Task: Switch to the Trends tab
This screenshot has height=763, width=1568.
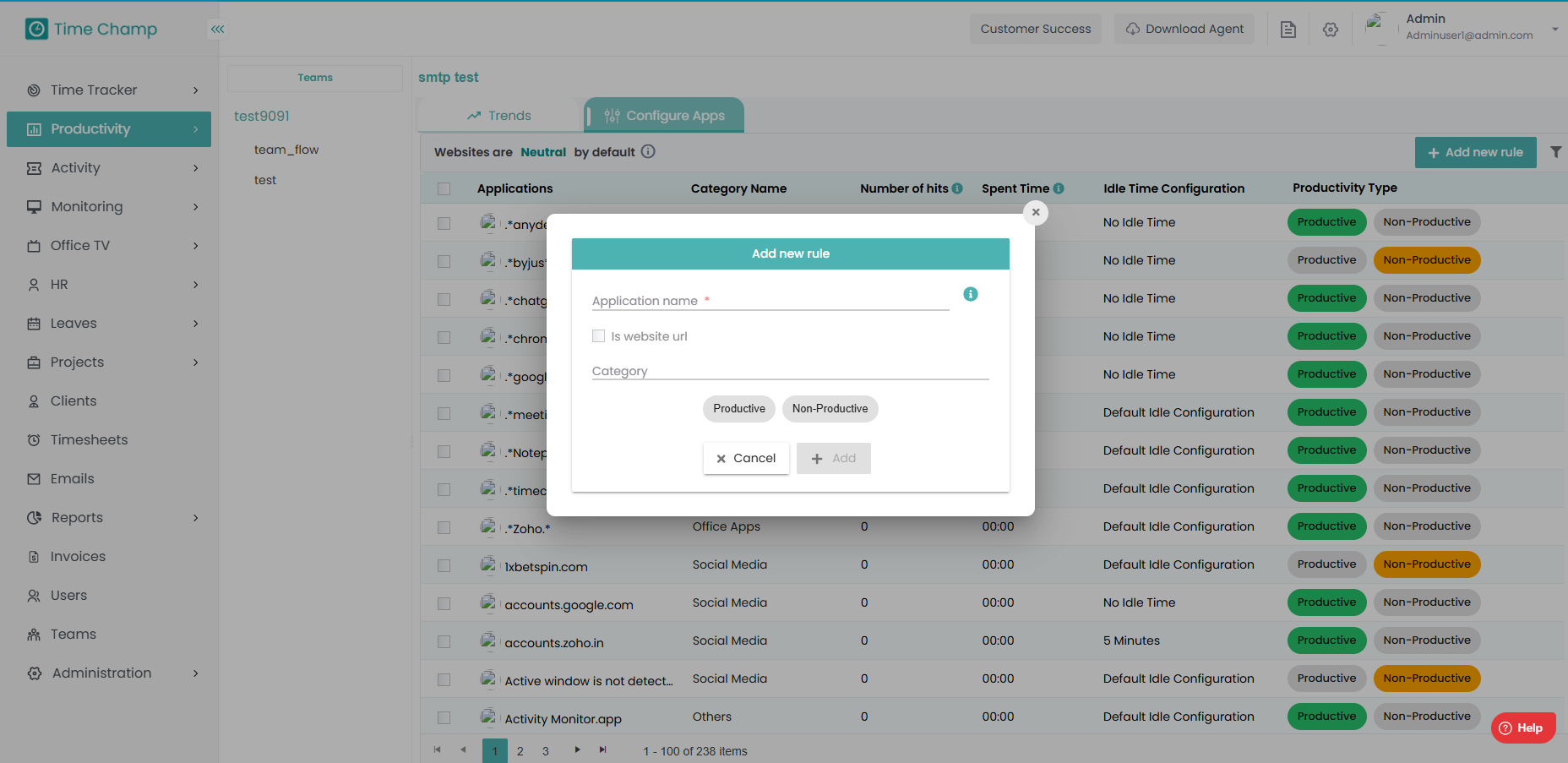Action: click(x=499, y=116)
